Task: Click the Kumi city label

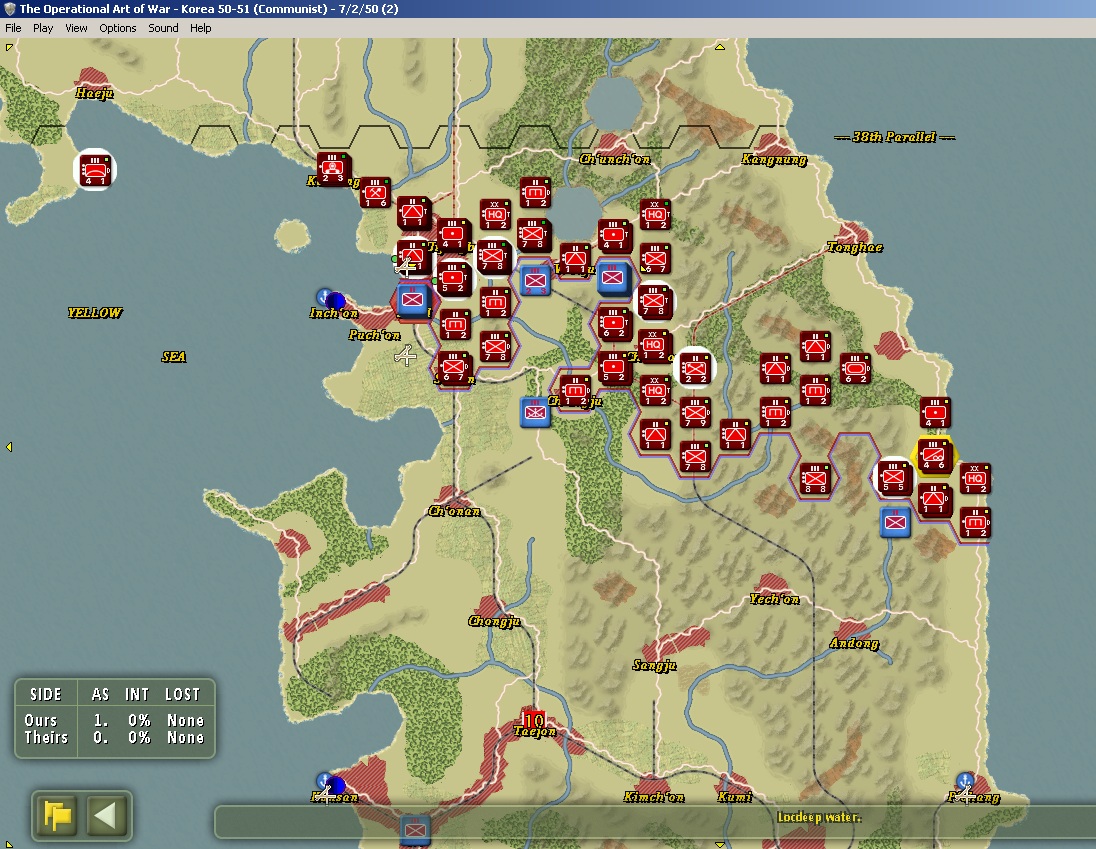Action: pos(735,797)
